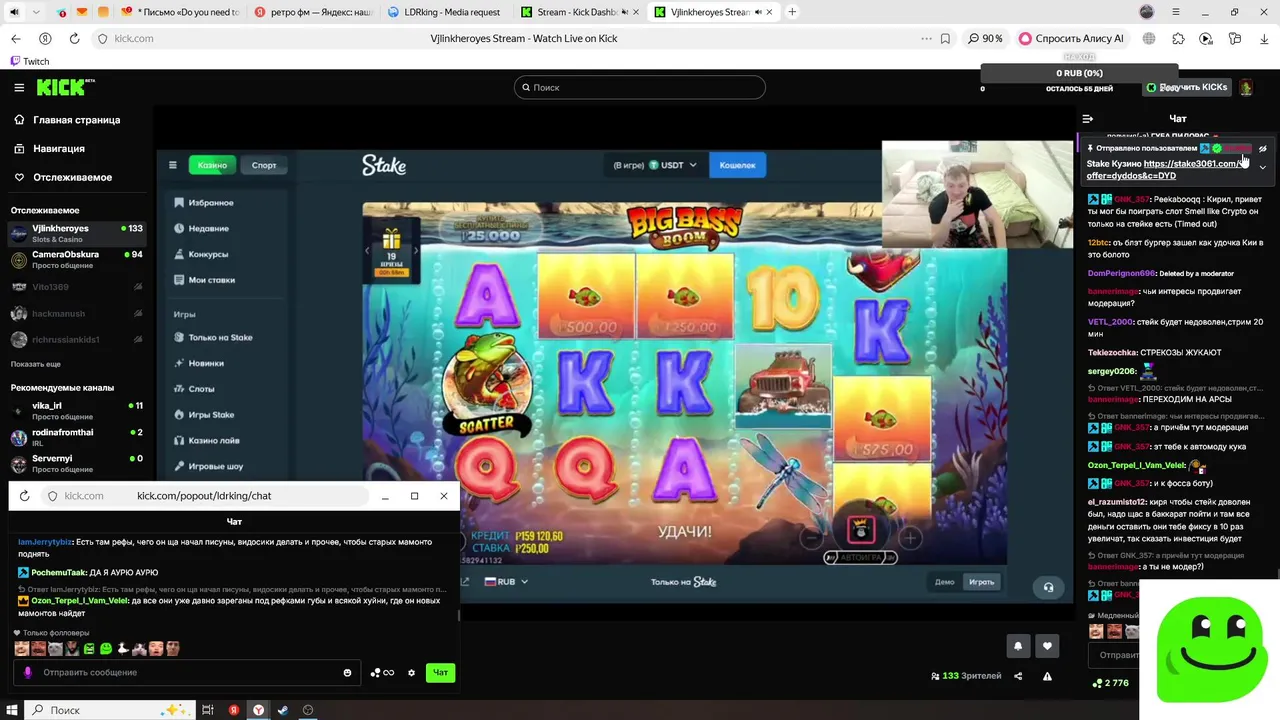The image size is (1280, 720).
Task: Go back in the browser
Action: point(15,38)
